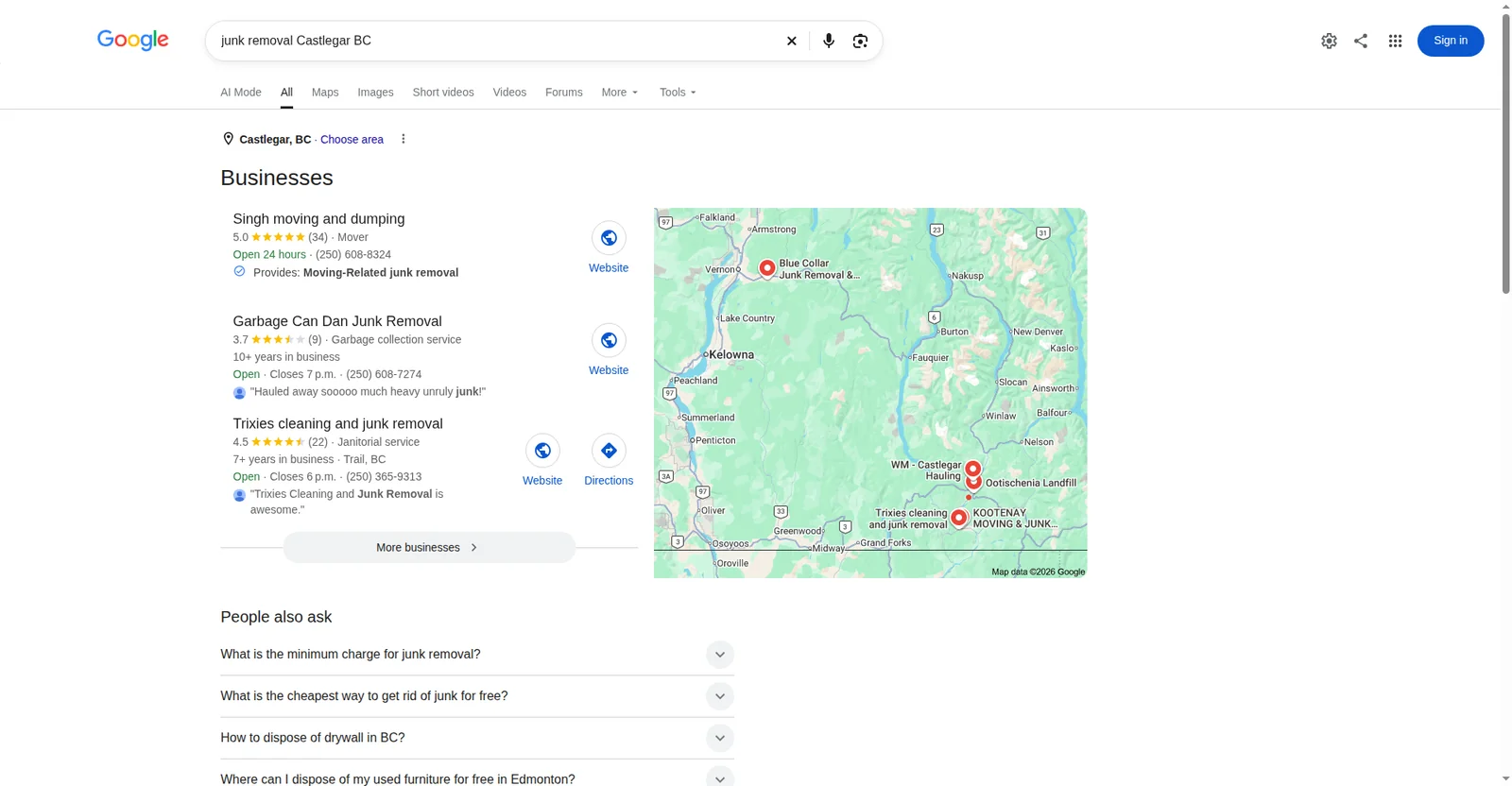Open quick settings gear icon
This screenshot has height=786, width=1512.
[1329, 41]
